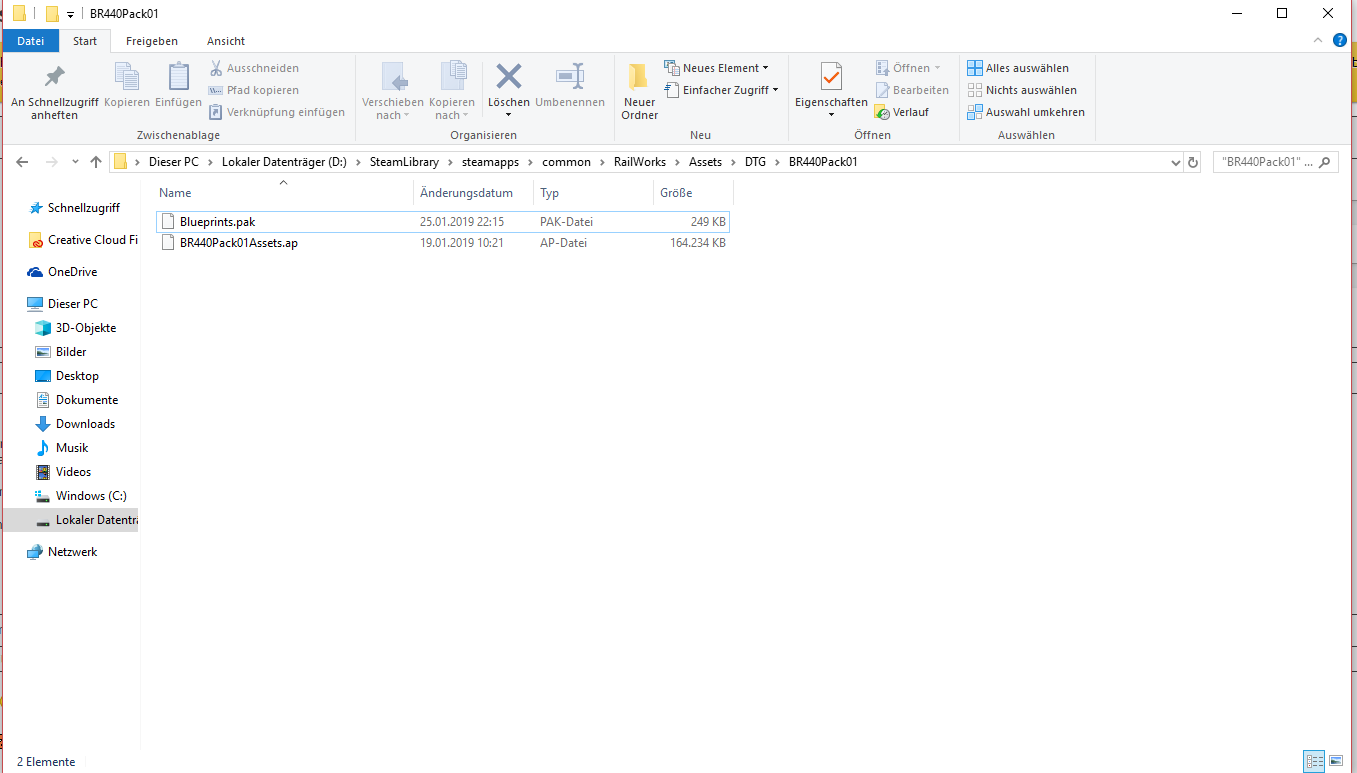1357x773 pixels.
Task: Go forward with the forward arrow
Action: click(52, 162)
